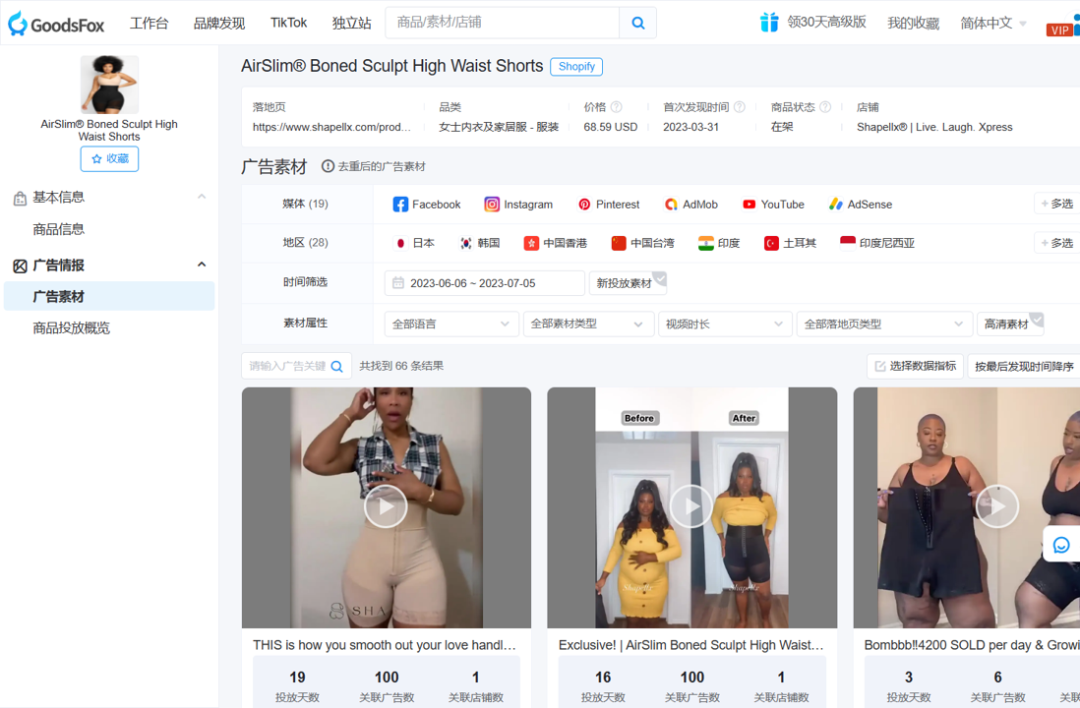Toggle the 新投放素材 filter
1080x708 pixels.
click(x=628, y=283)
